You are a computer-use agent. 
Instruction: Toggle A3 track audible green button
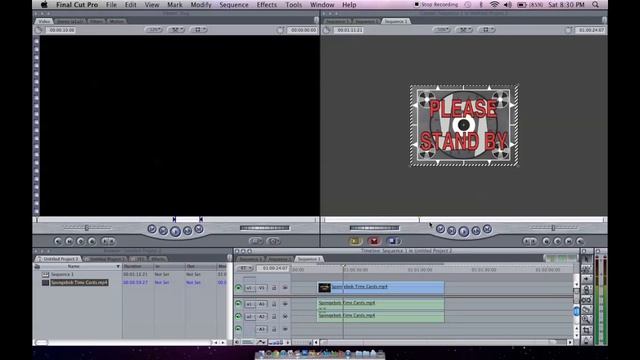click(238, 329)
